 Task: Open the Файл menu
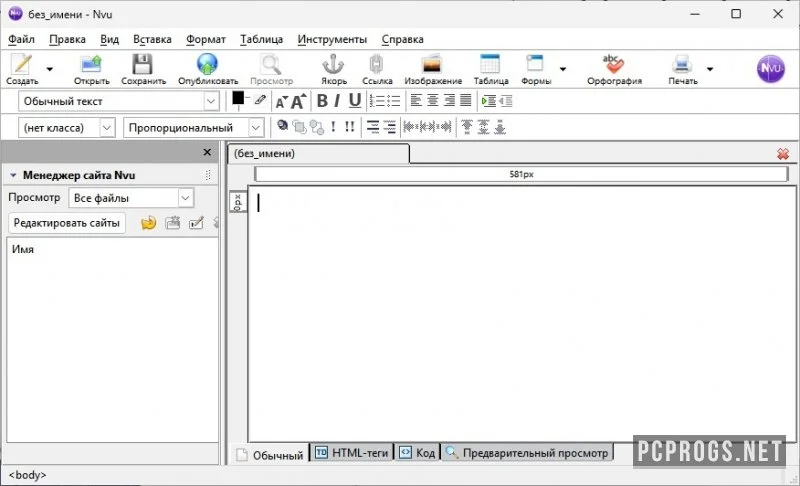[x=21, y=39]
